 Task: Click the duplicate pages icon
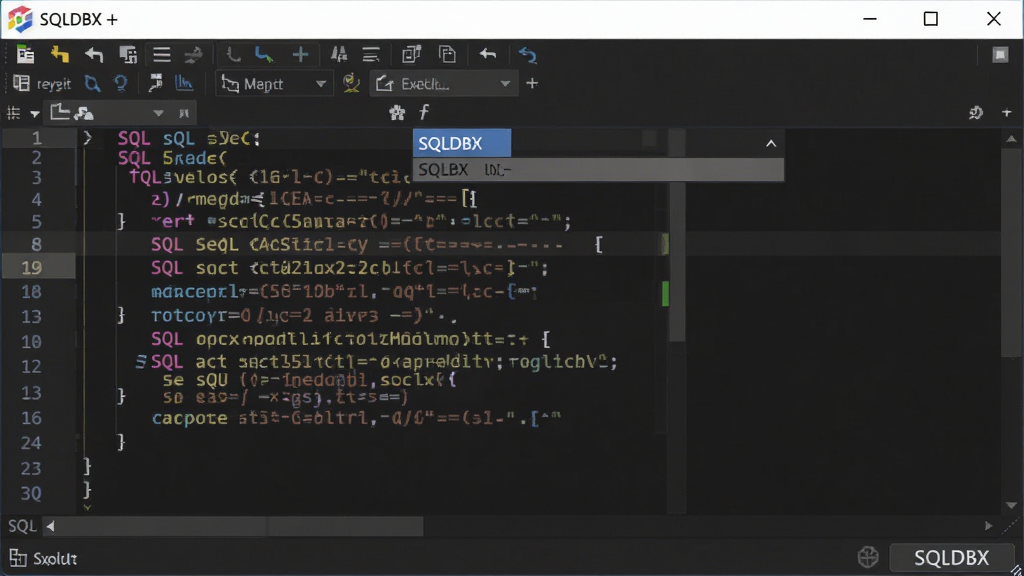pos(447,55)
